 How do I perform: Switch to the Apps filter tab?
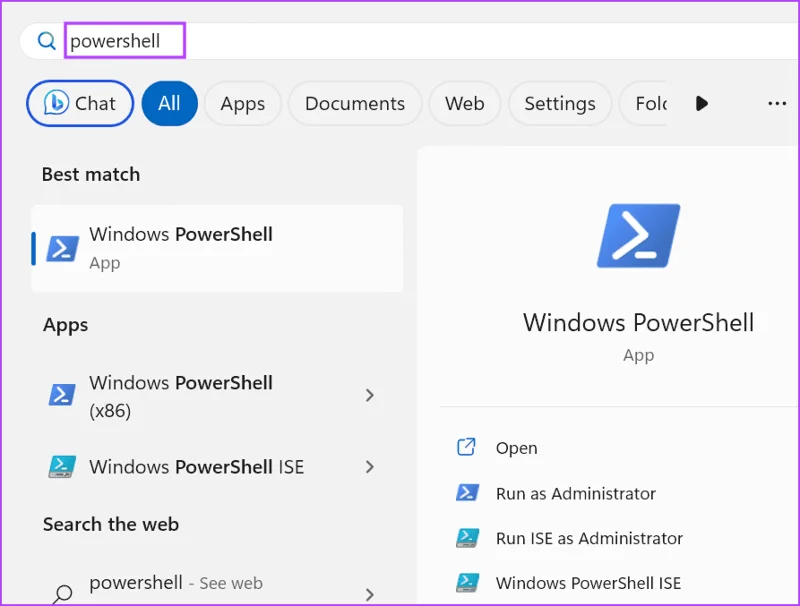point(243,104)
